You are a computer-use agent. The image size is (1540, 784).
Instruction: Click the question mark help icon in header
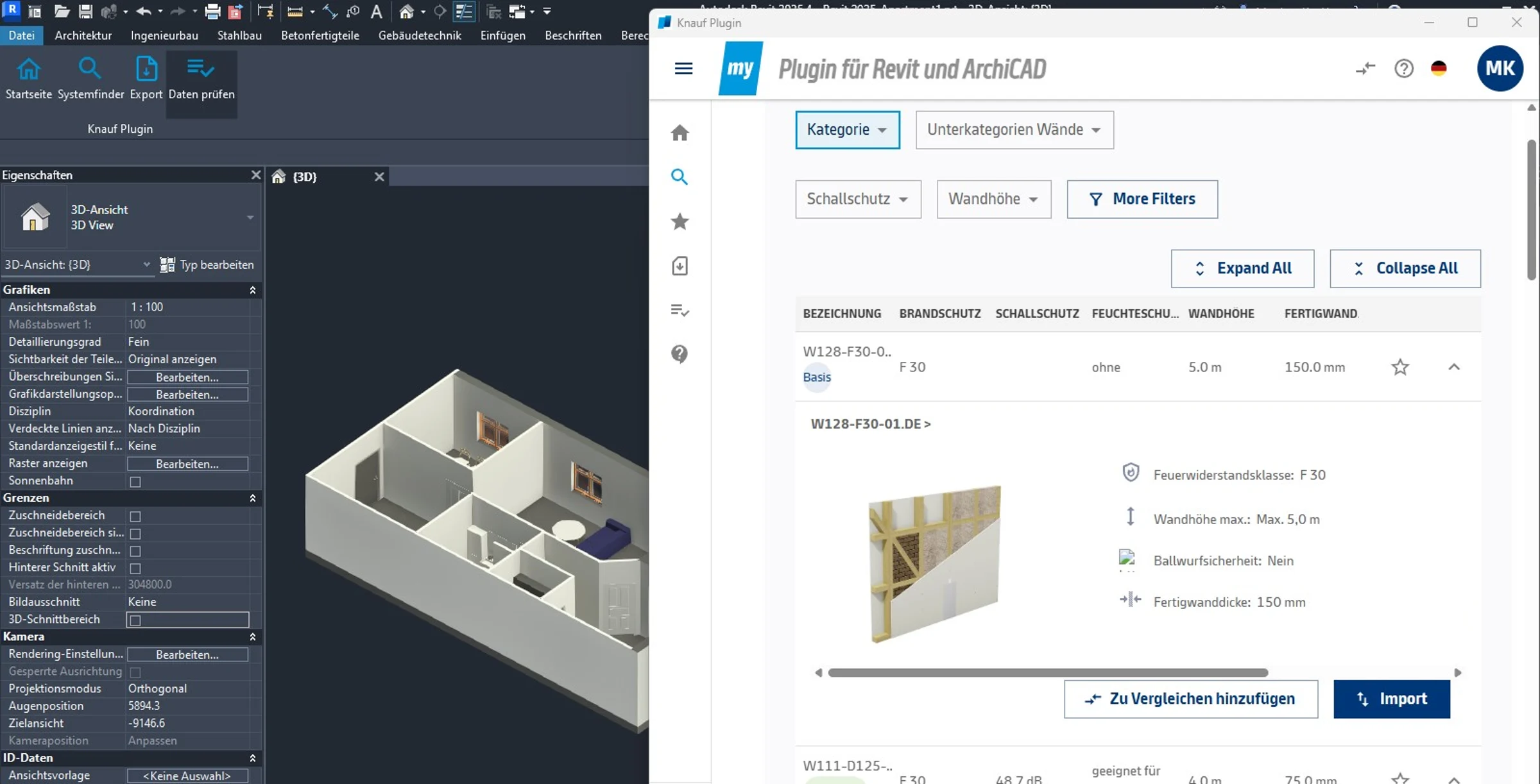pyautogui.click(x=1403, y=68)
